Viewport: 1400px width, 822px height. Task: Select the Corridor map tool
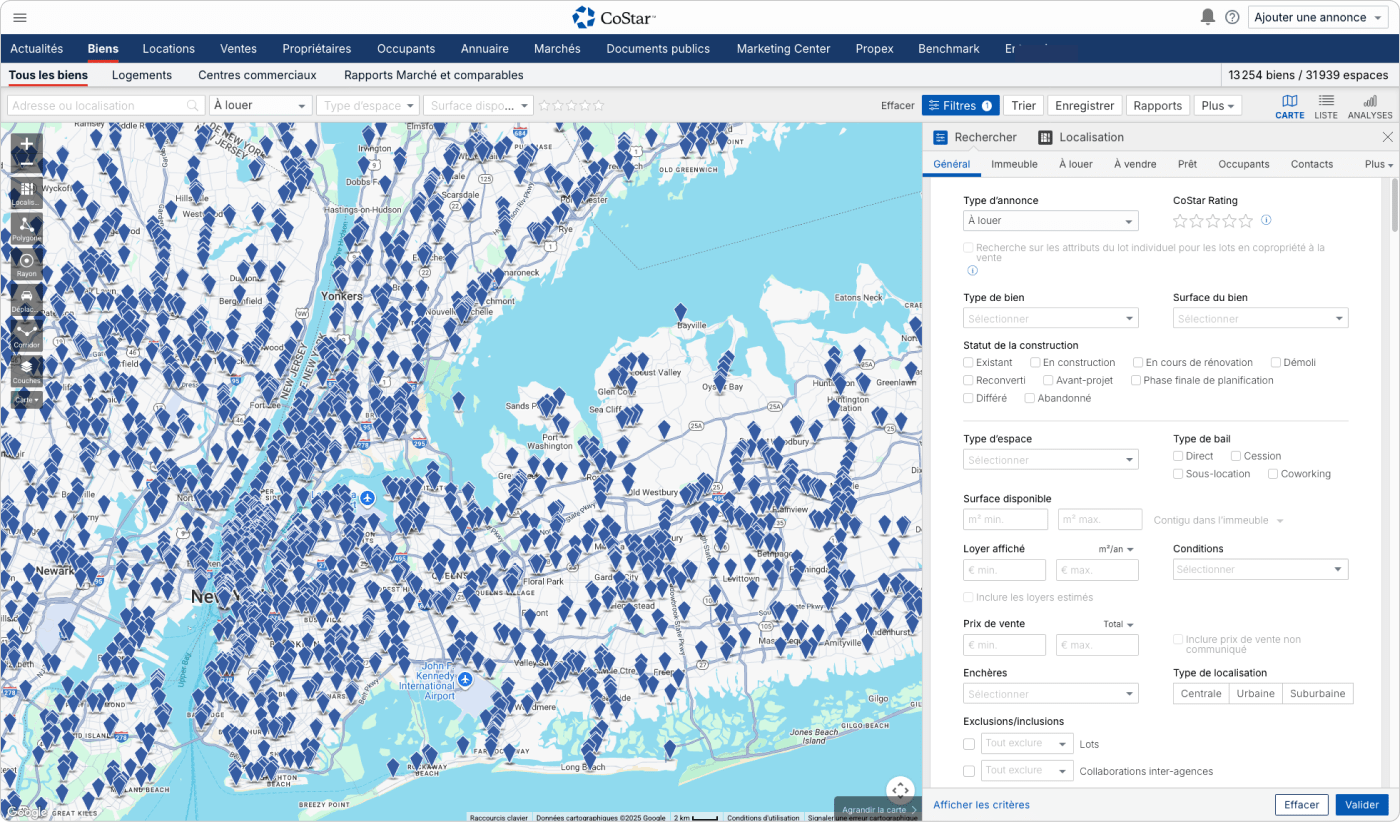tap(27, 335)
